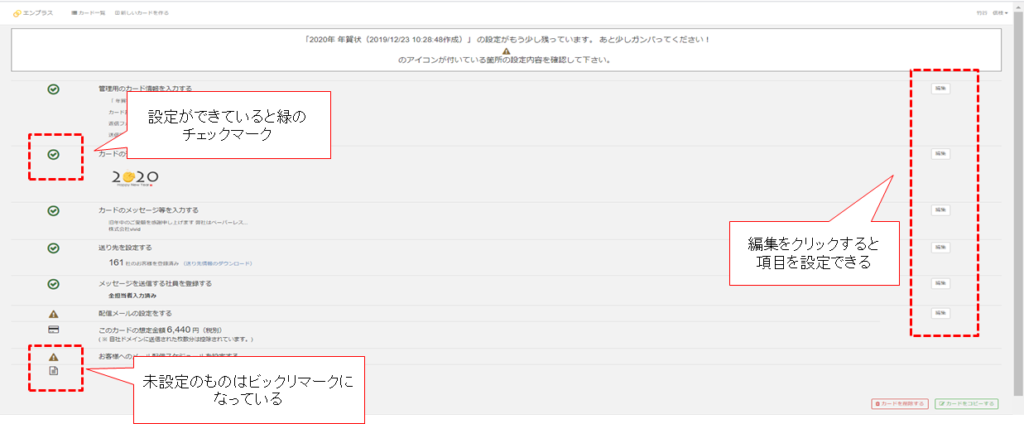
Task: Click warning icon beside 配信メールの設定をする
Action: 54,314
